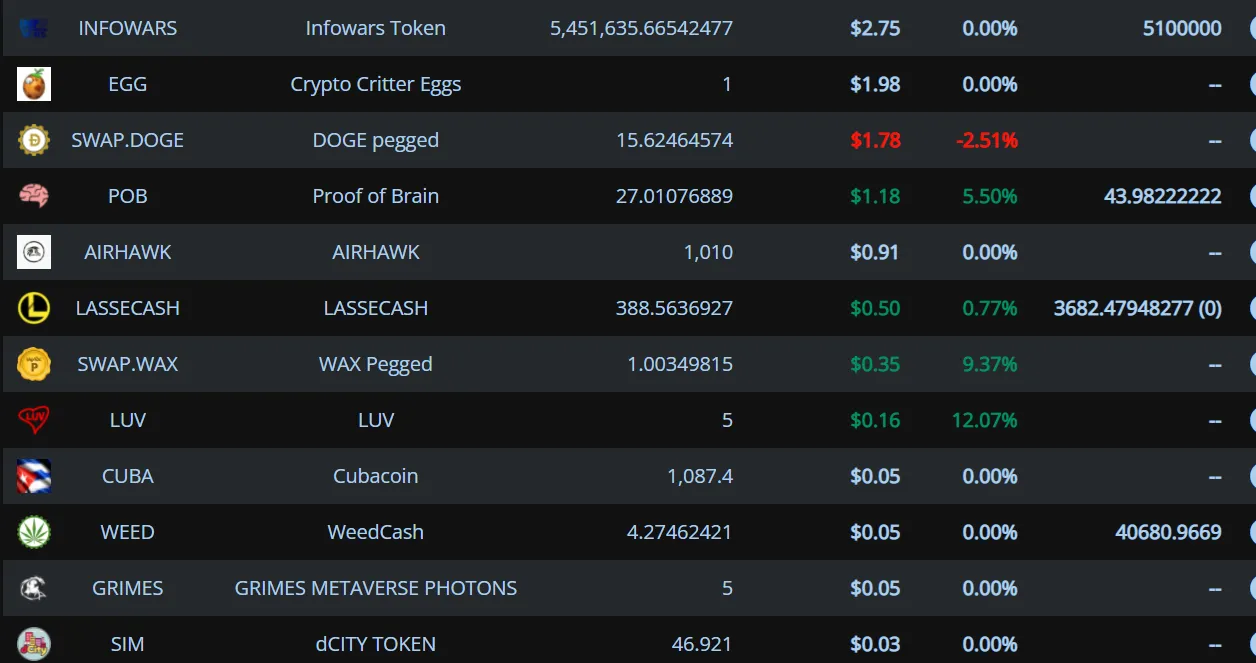The width and height of the screenshot is (1256, 663).
Task: Click the DOGE pegged token name
Action: (376, 140)
